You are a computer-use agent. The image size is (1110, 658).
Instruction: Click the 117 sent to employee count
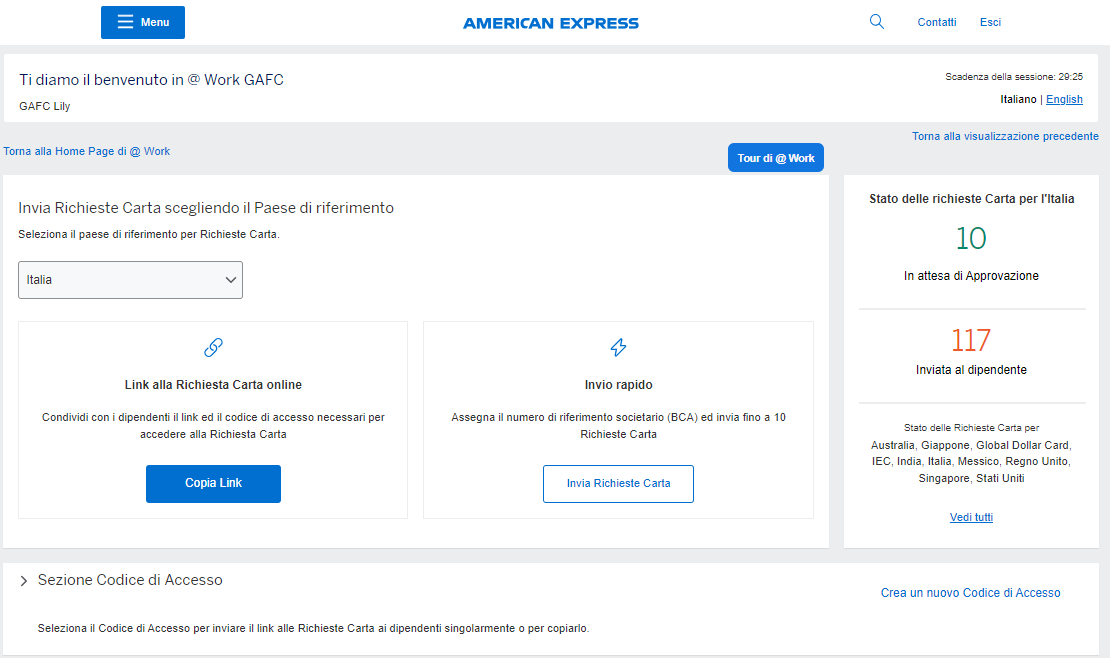coord(970,340)
